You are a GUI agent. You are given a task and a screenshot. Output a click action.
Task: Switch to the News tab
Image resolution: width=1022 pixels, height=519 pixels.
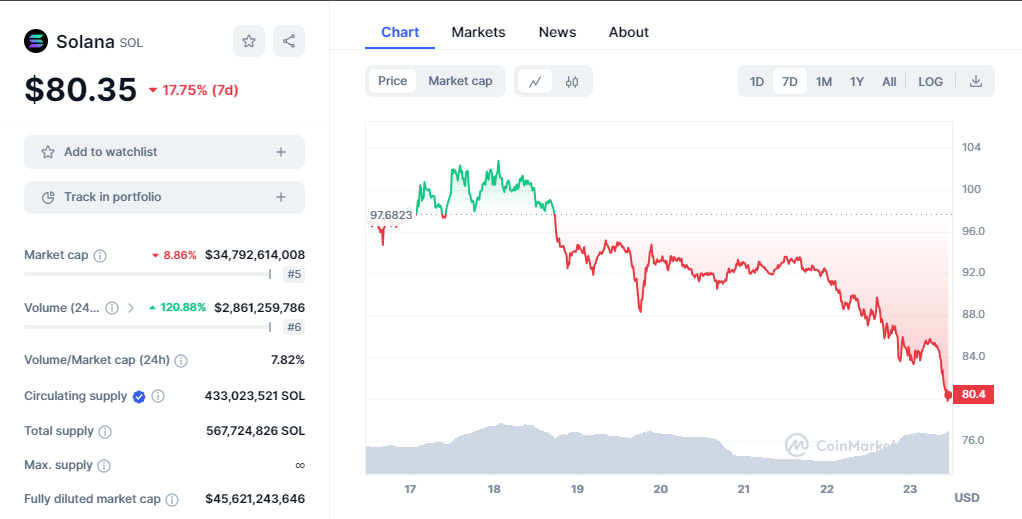[x=557, y=32]
